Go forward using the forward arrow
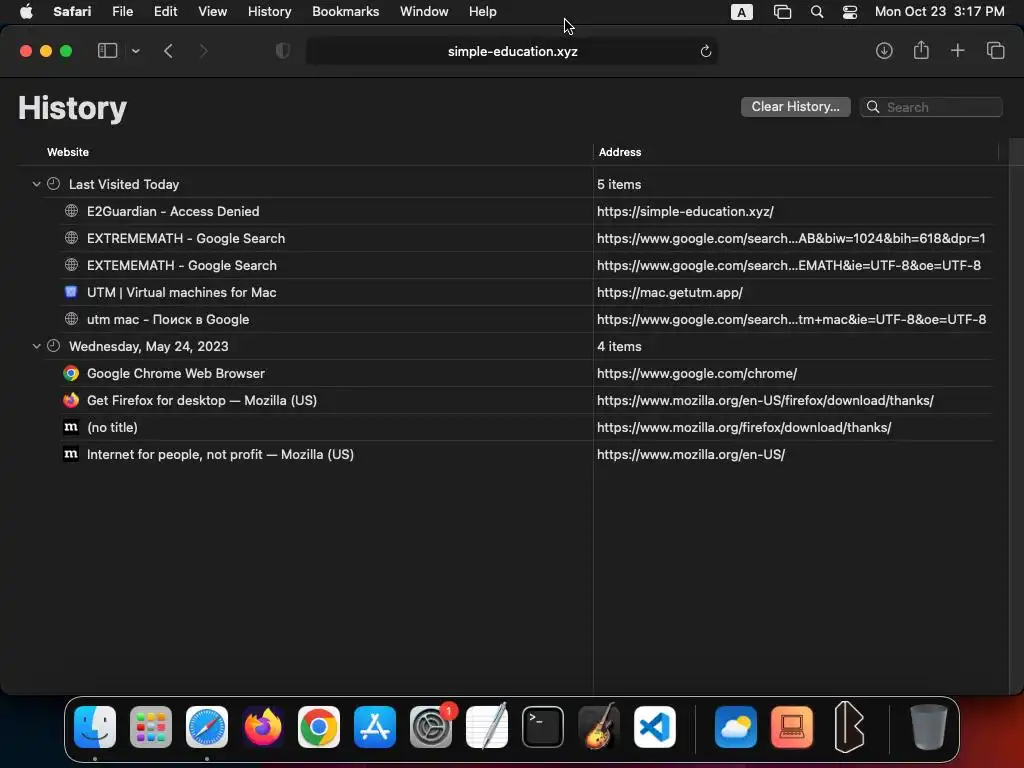The height and width of the screenshot is (768, 1024). [203, 51]
